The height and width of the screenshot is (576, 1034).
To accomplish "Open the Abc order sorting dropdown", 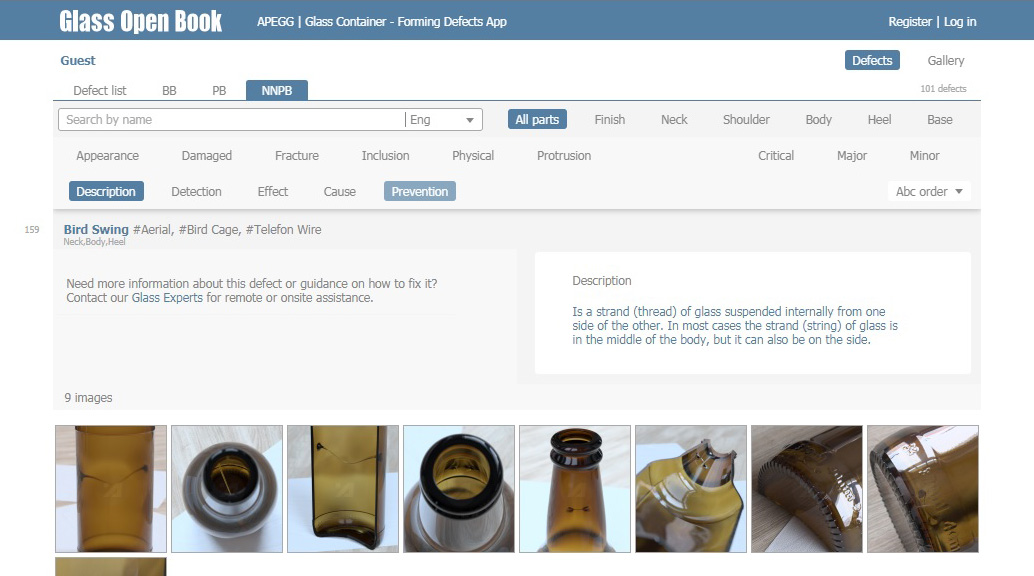I will [x=928, y=191].
